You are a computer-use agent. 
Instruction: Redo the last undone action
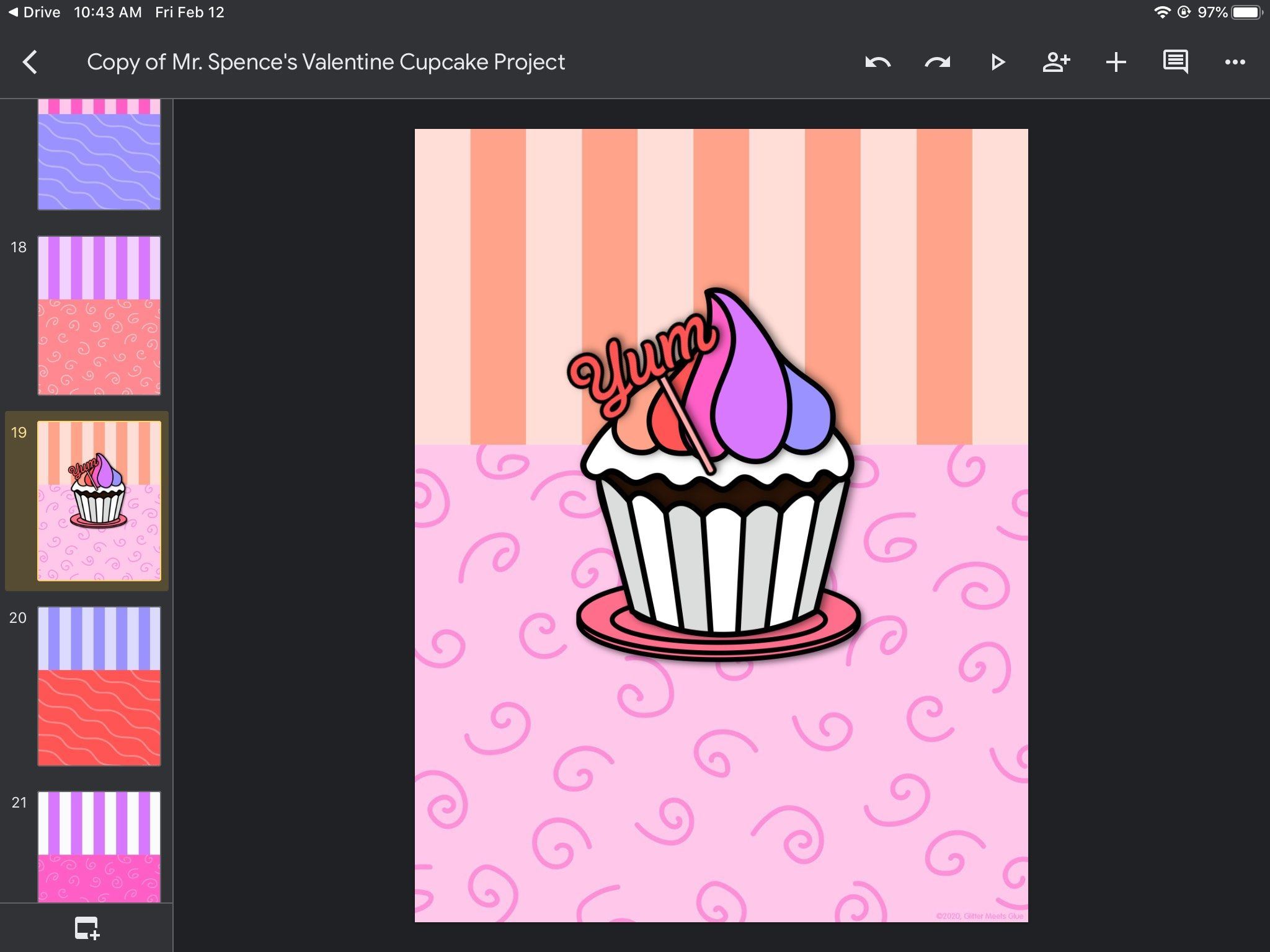[x=937, y=62]
